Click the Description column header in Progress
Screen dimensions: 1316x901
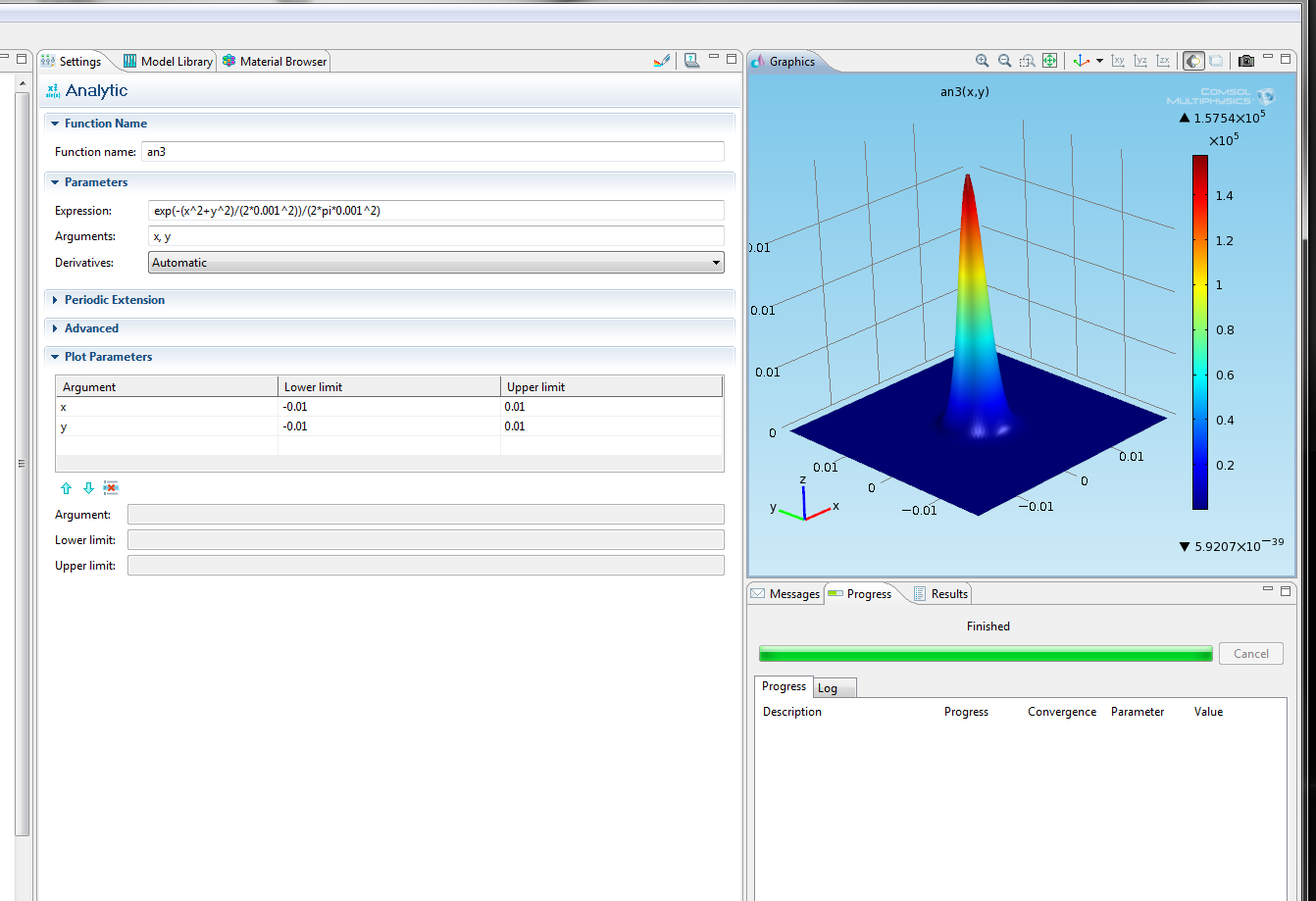792,712
